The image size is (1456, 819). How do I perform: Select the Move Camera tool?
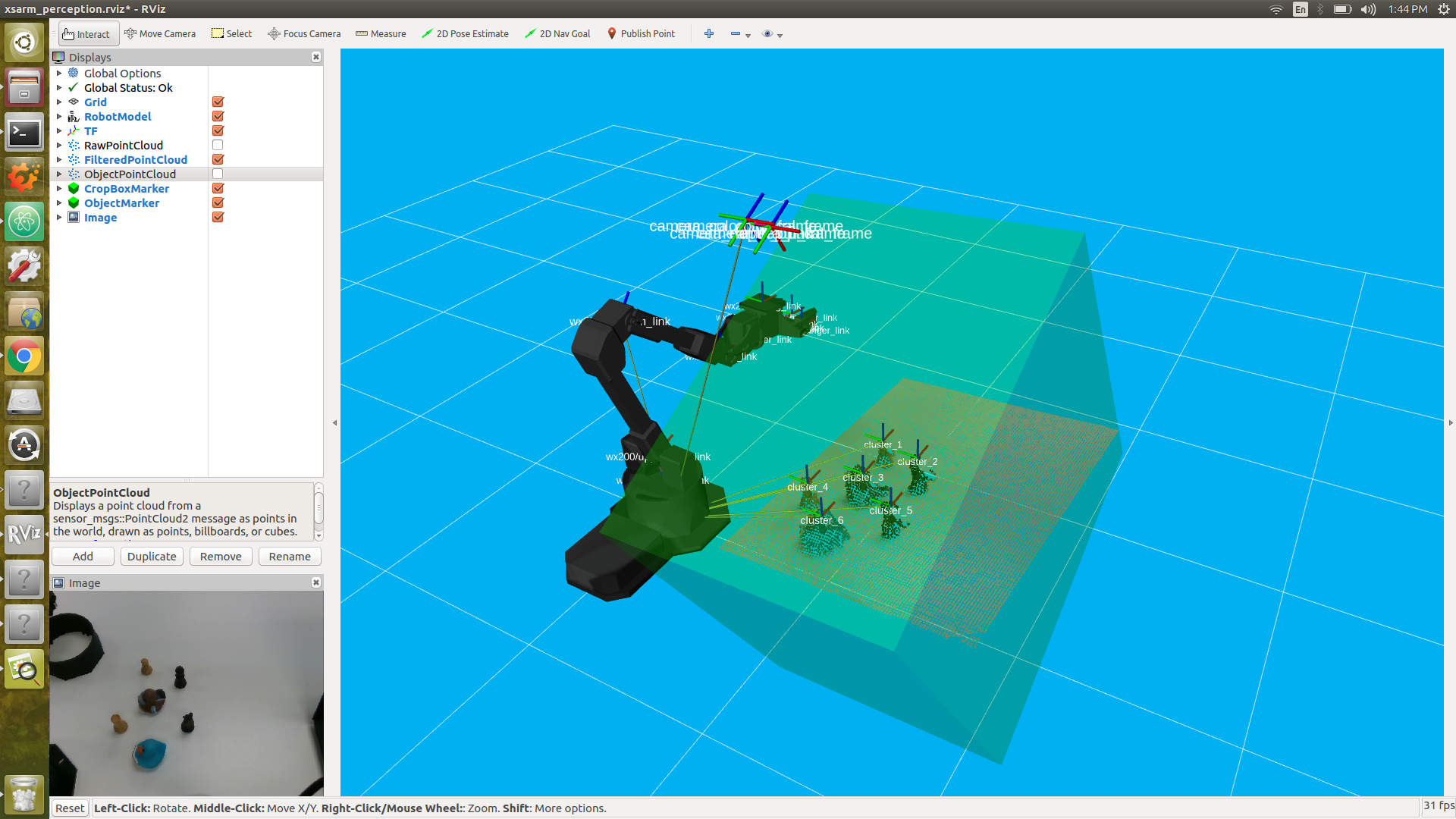(x=160, y=34)
